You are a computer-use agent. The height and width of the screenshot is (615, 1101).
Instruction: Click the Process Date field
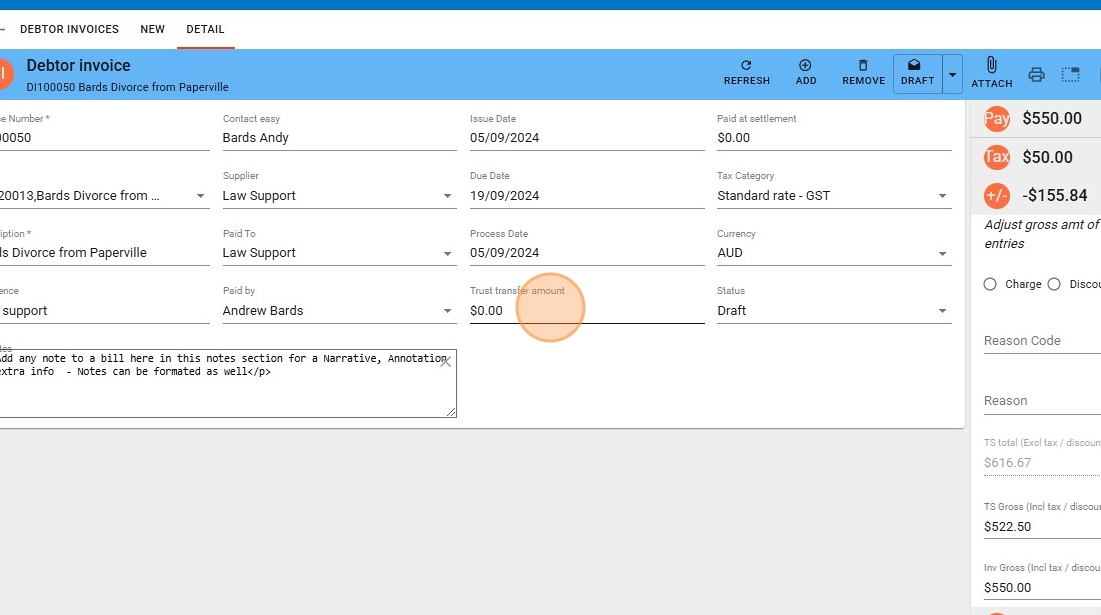[x=587, y=253]
